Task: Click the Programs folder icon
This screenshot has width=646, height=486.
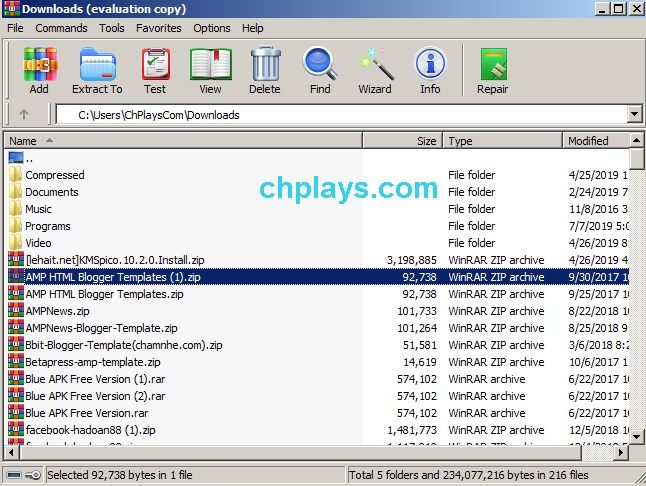Action: point(15,226)
